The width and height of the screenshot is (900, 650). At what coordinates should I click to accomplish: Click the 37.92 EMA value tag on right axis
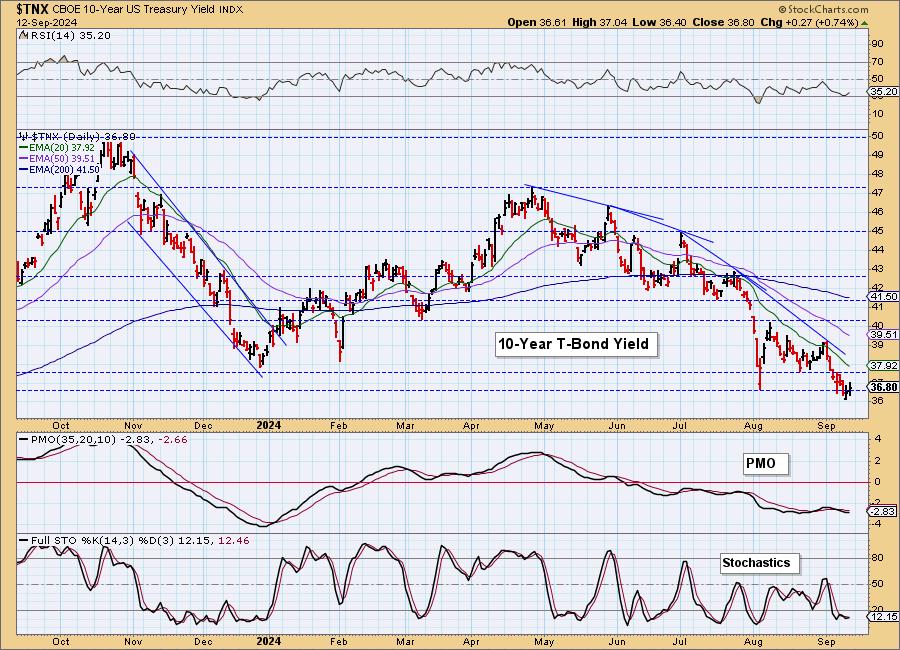[x=884, y=365]
